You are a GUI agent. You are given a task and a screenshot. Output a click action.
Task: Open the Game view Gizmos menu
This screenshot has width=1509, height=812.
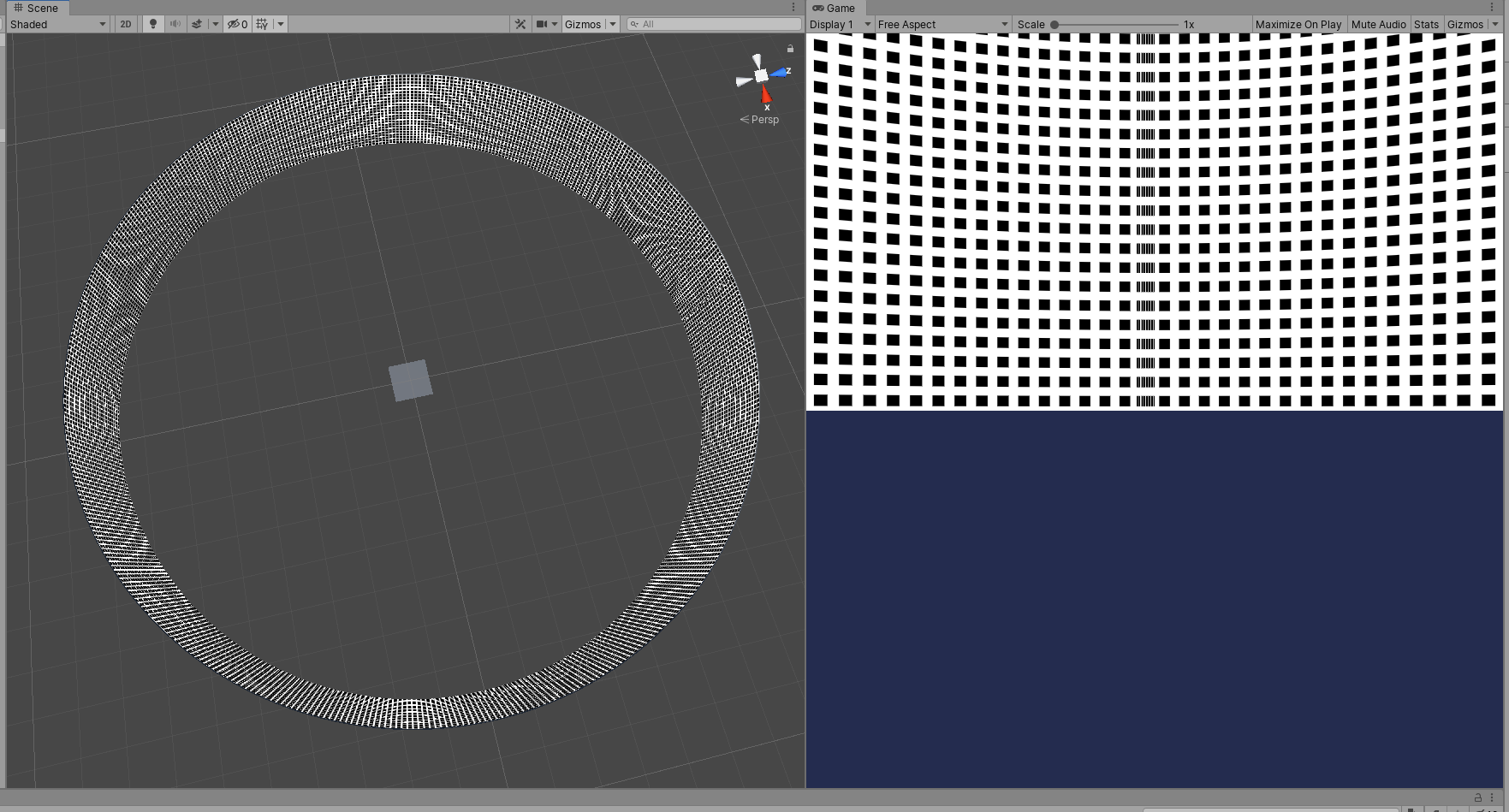1465,24
